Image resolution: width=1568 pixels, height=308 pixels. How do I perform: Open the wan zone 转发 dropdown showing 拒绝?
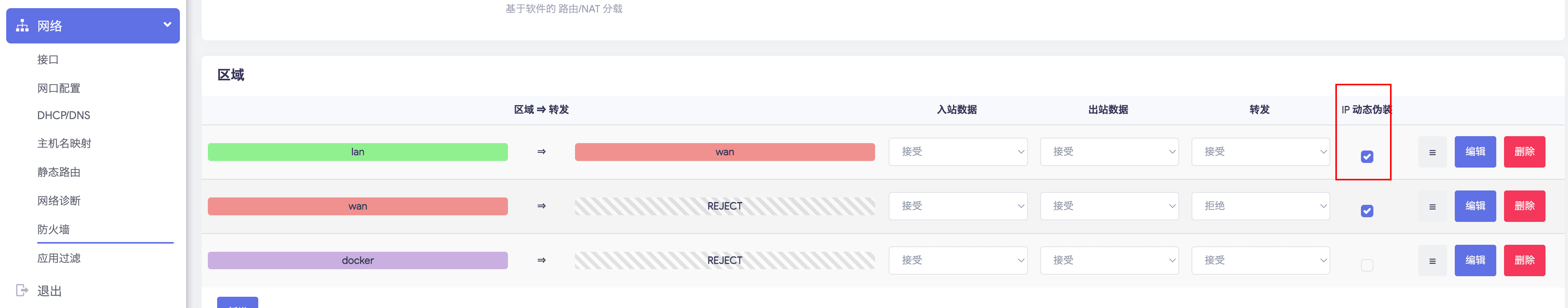point(1260,206)
